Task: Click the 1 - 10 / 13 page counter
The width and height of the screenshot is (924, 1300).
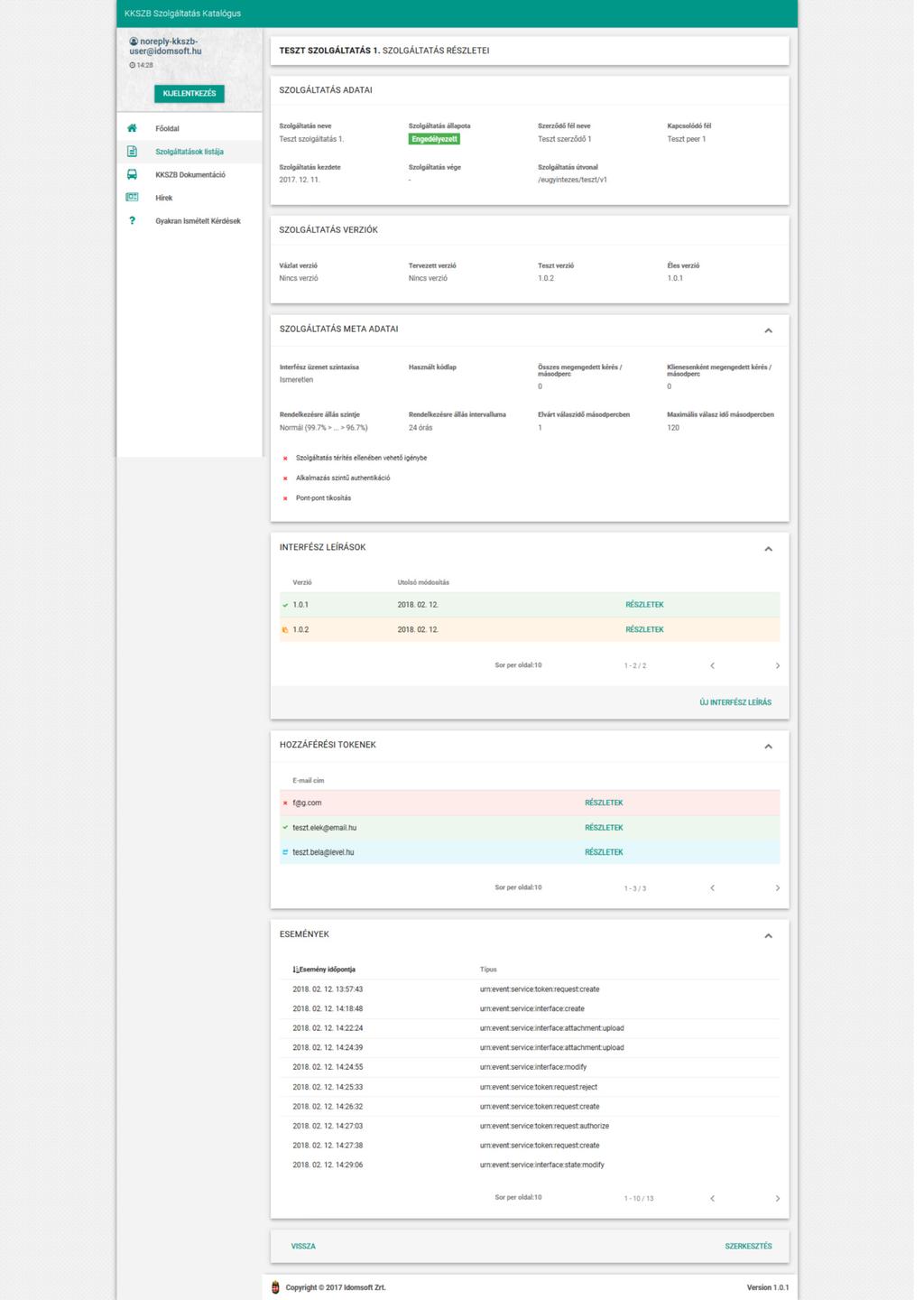Action: click(x=639, y=1198)
